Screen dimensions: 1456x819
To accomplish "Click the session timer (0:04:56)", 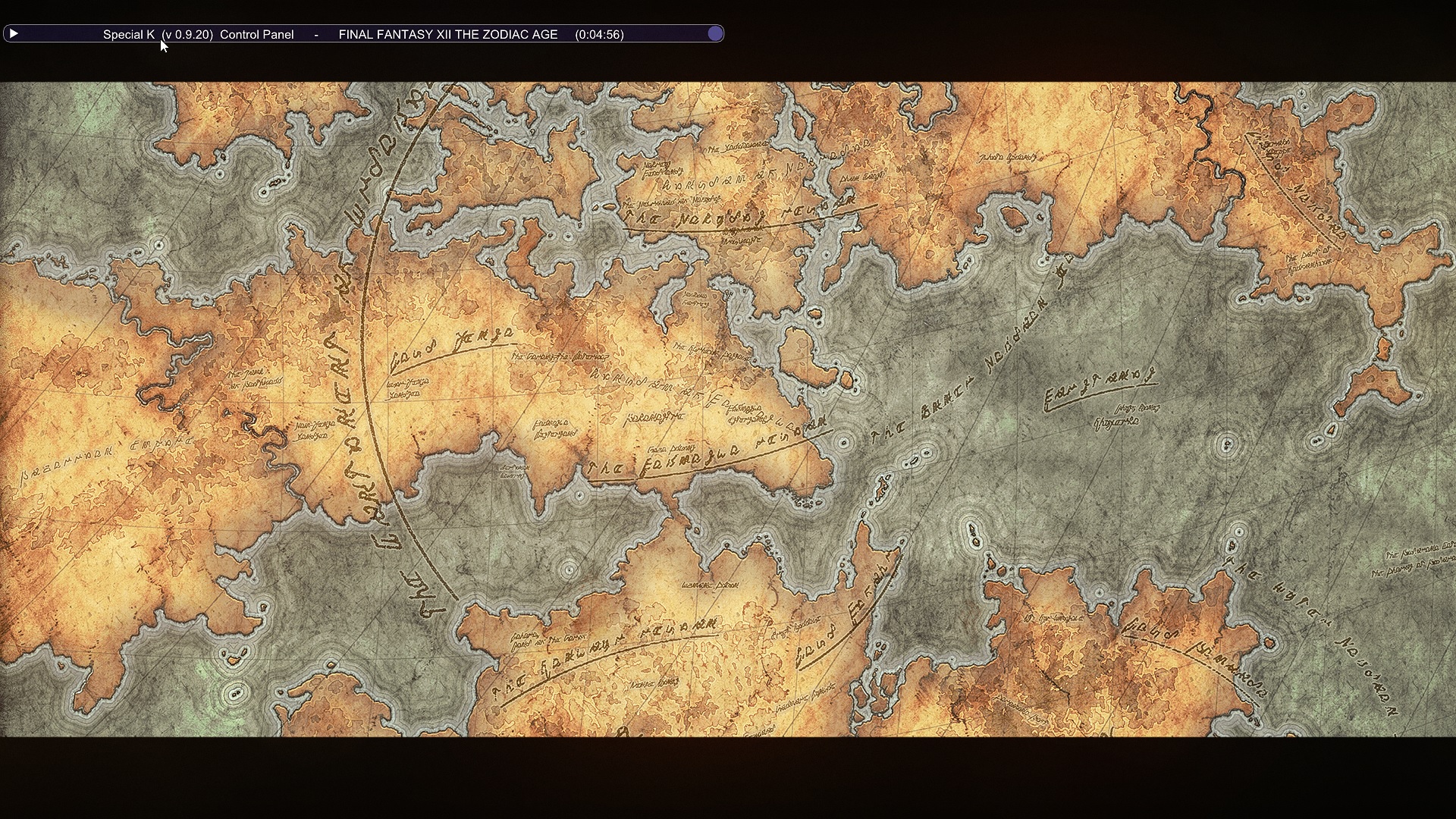I will click(599, 34).
